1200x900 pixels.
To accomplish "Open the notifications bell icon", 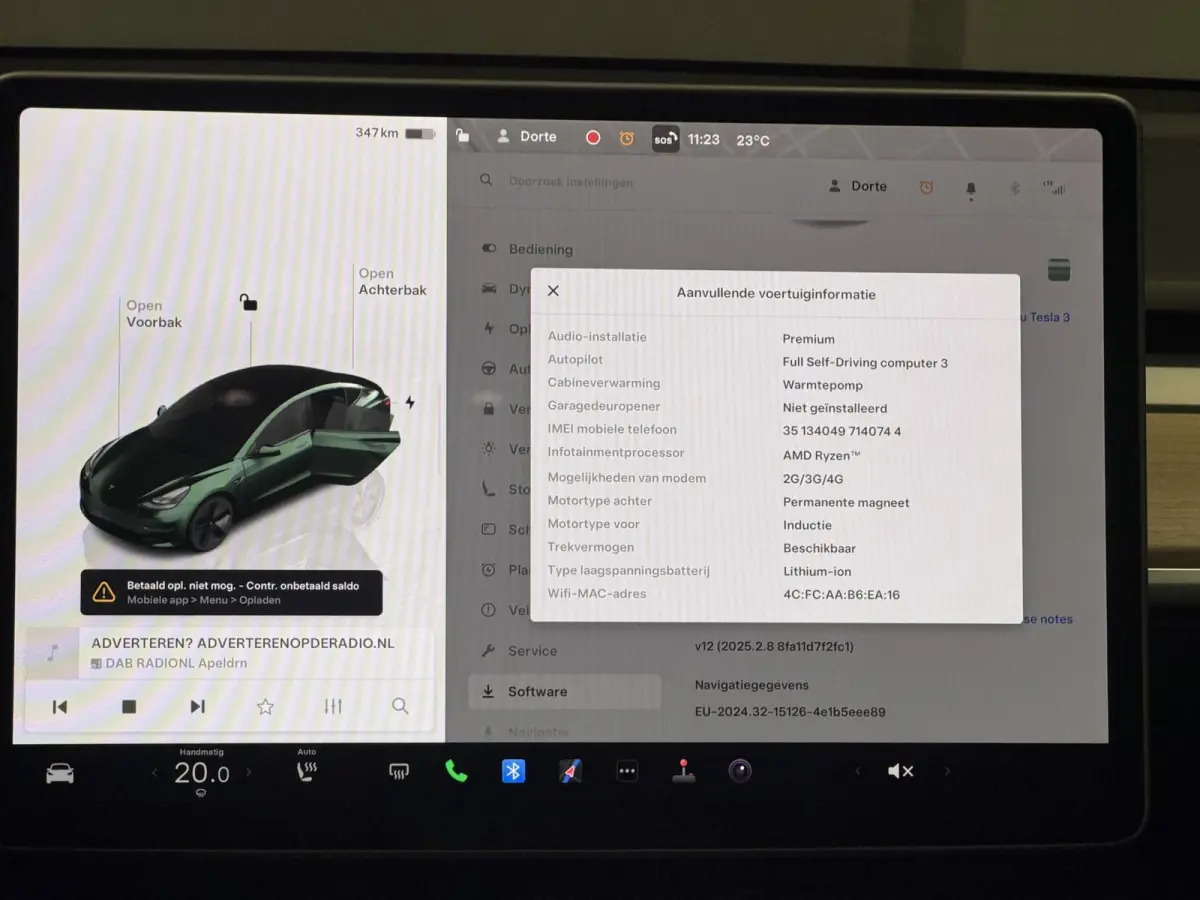I will (x=970, y=188).
